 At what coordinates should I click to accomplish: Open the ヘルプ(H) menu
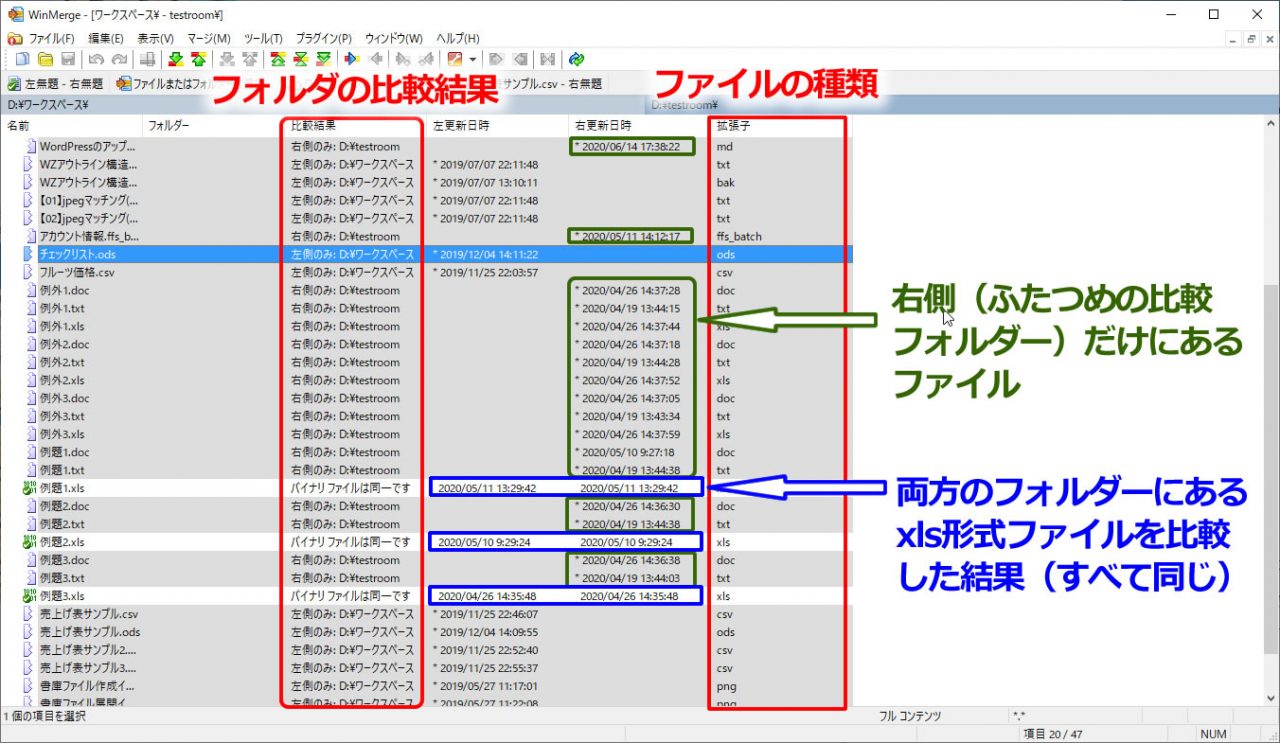[458, 38]
